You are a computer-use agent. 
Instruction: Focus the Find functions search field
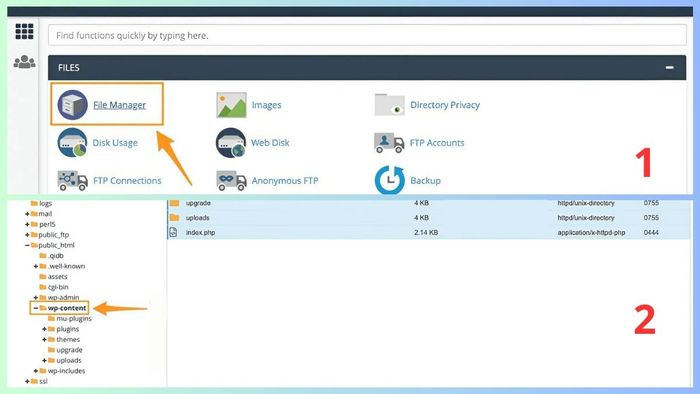[x=367, y=35]
